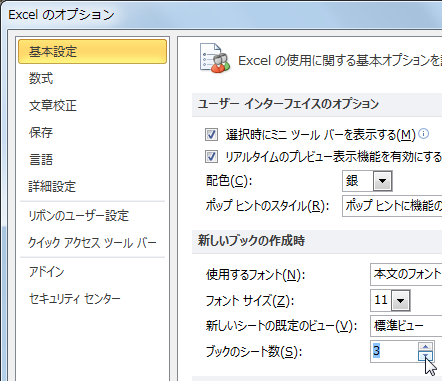442x381 pixels.
Task: Click the Excel basic options header icon
Action: 215,58
